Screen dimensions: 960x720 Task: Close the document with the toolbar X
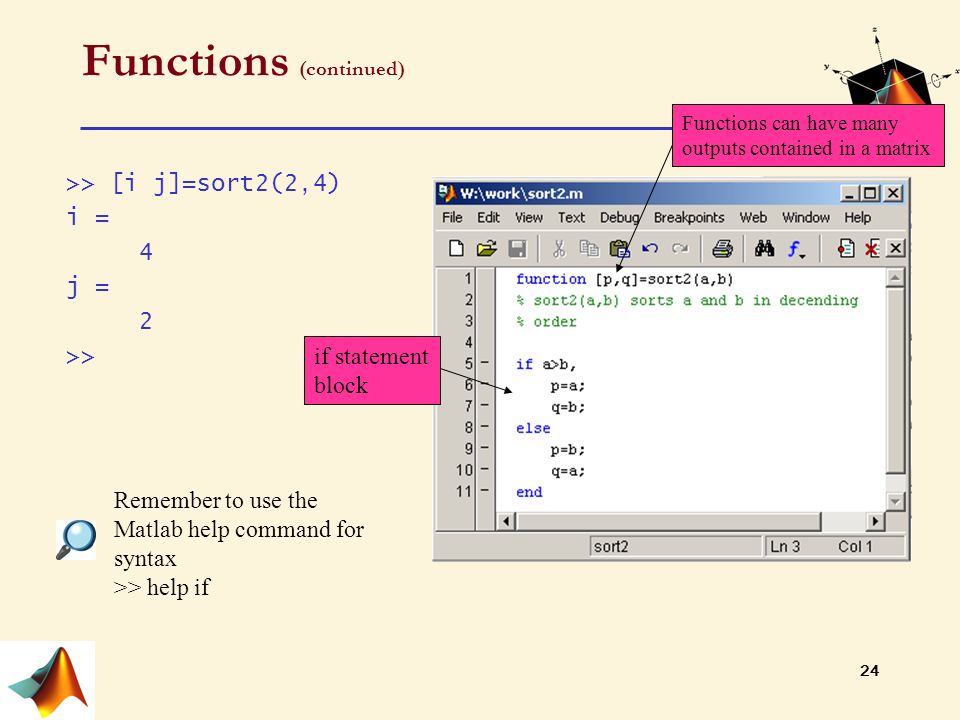pyautogui.click(x=895, y=249)
